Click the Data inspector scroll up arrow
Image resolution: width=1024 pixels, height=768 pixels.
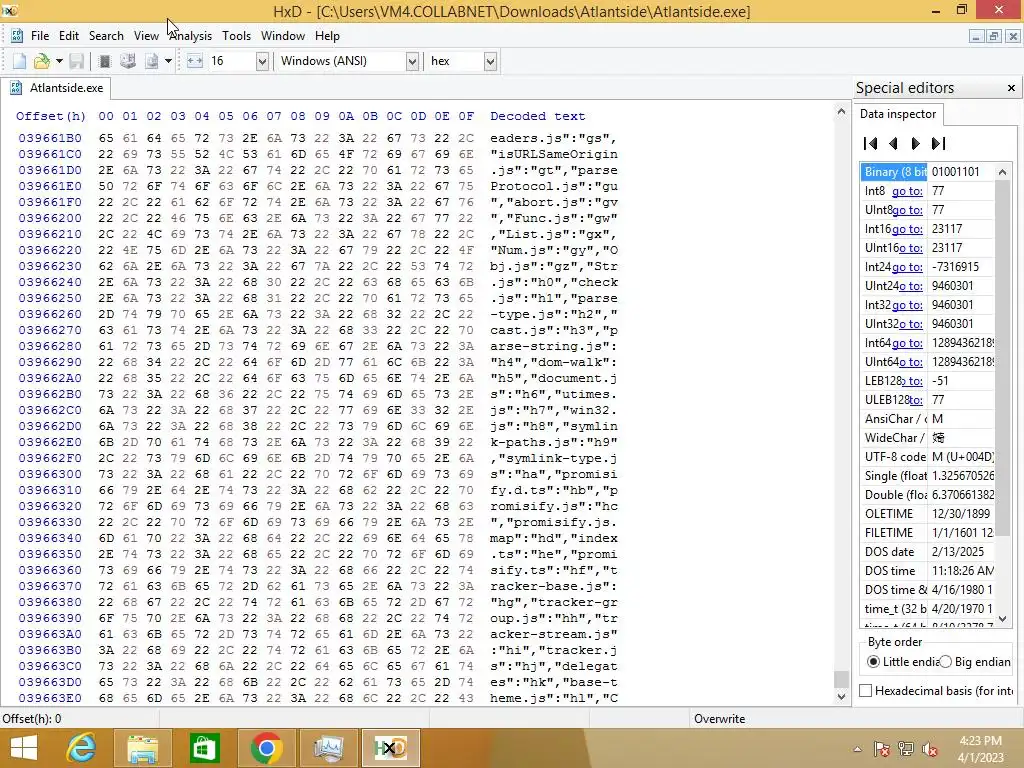pyautogui.click(x=1002, y=172)
